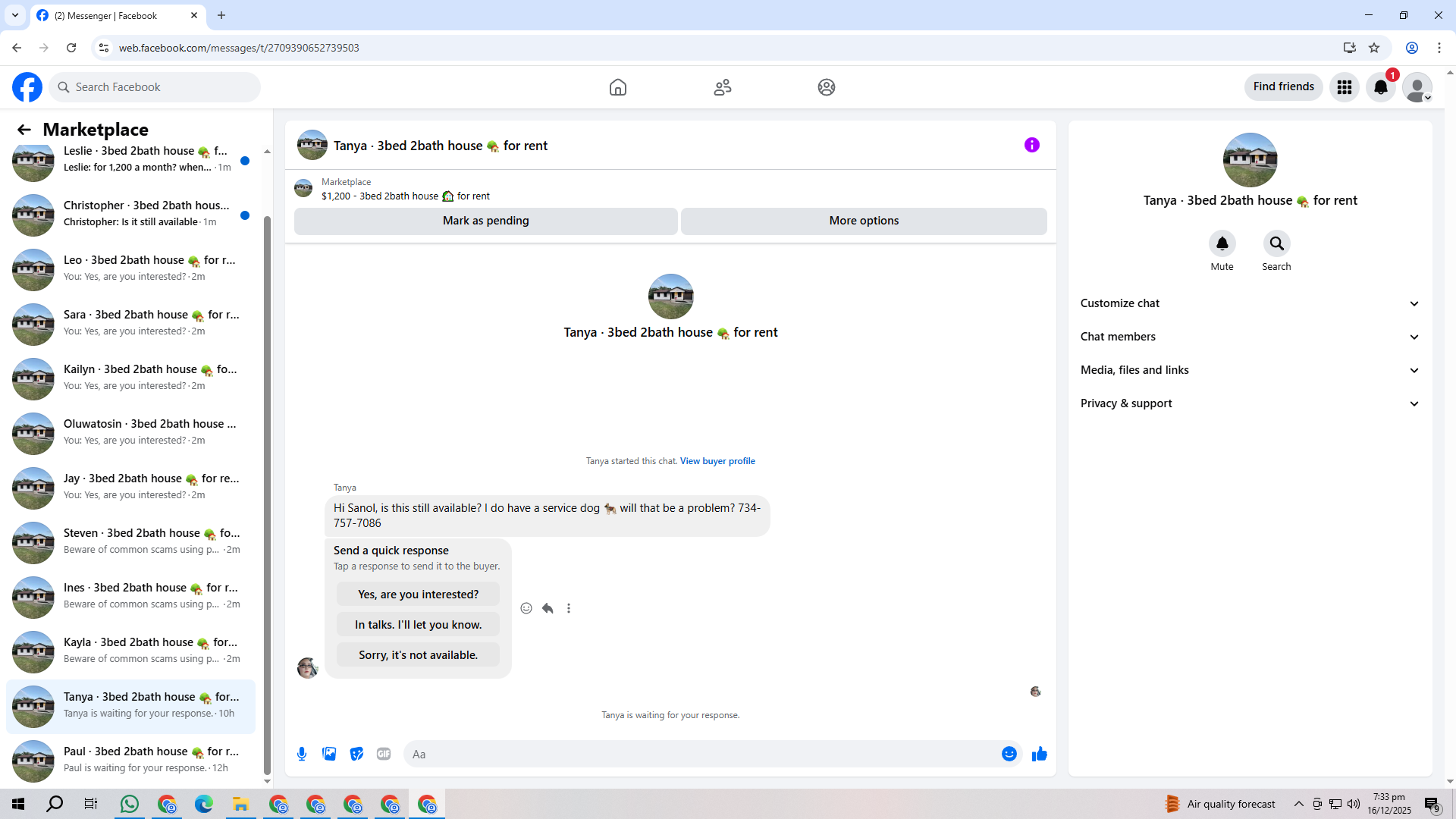This screenshot has height=819, width=1456.
Task: Expand the Customize chat section
Action: coord(1250,303)
